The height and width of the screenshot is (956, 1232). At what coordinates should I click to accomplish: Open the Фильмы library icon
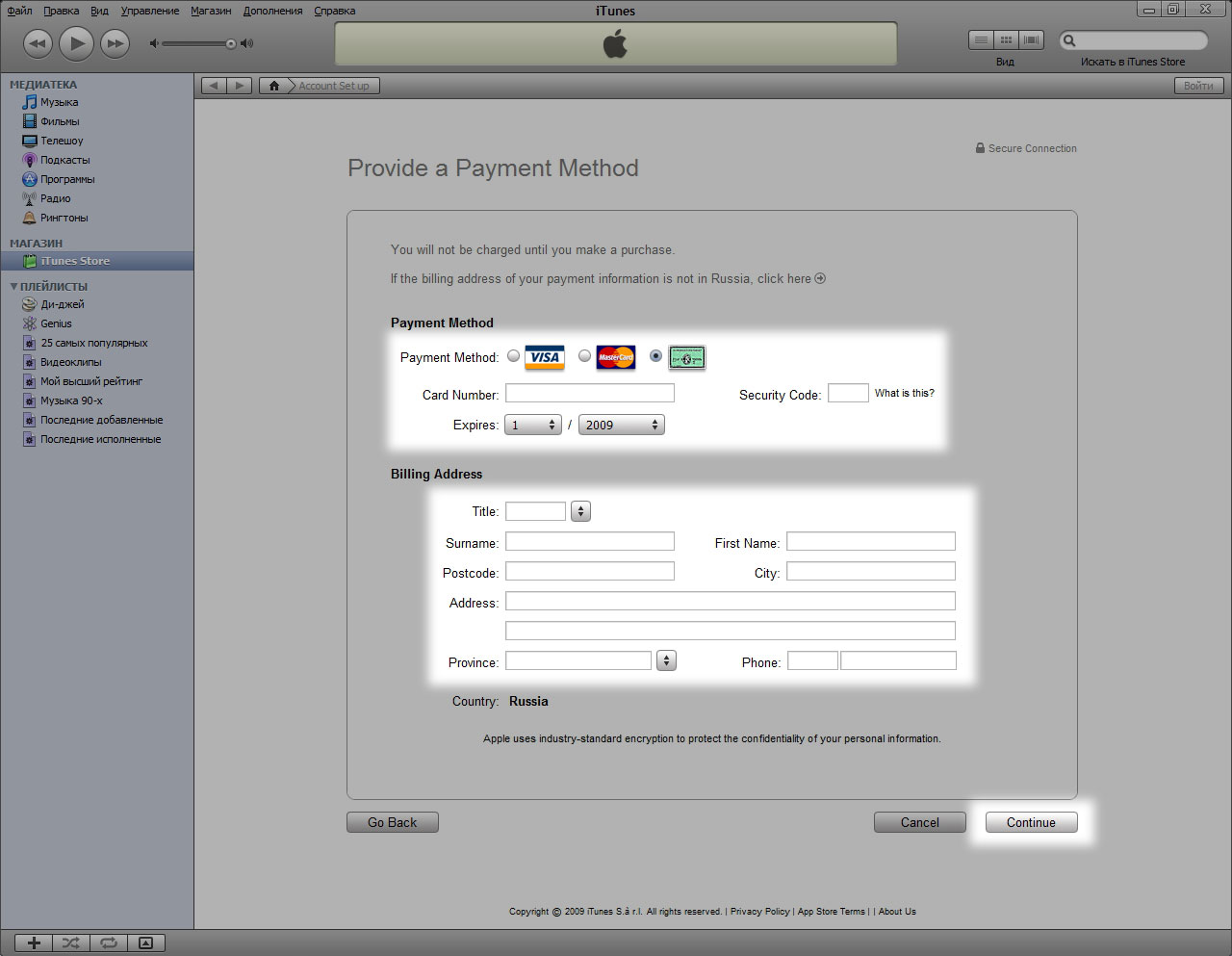pyautogui.click(x=29, y=121)
